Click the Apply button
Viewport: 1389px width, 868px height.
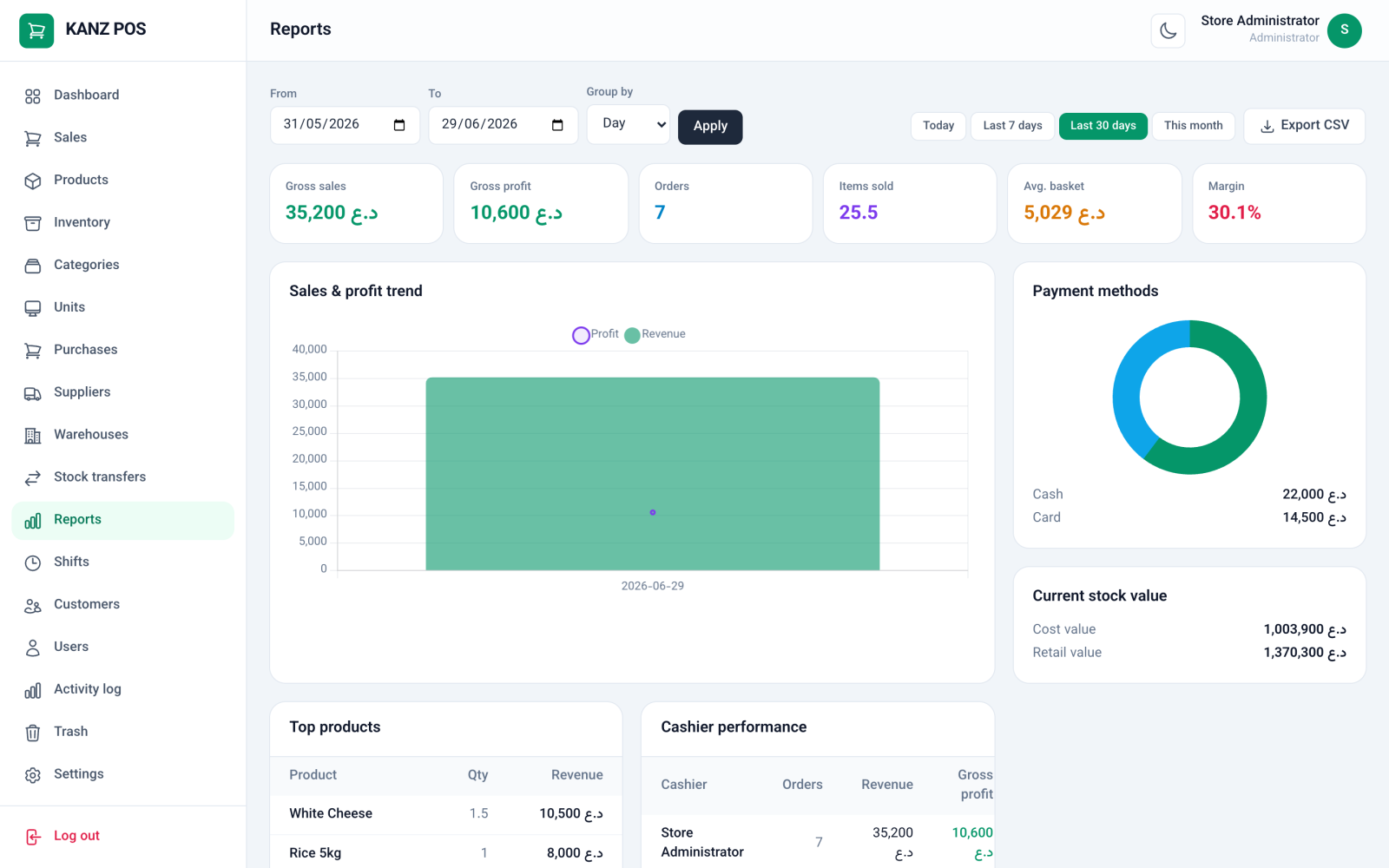pyautogui.click(x=710, y=127)
